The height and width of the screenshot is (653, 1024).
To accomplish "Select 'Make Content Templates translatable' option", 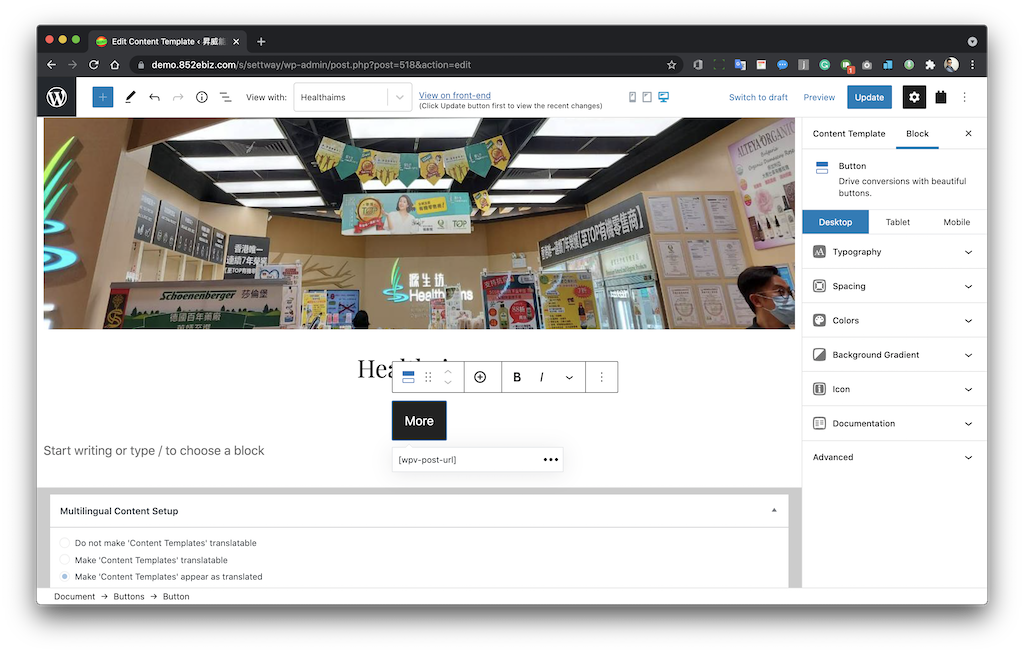I will pos(65,560).
